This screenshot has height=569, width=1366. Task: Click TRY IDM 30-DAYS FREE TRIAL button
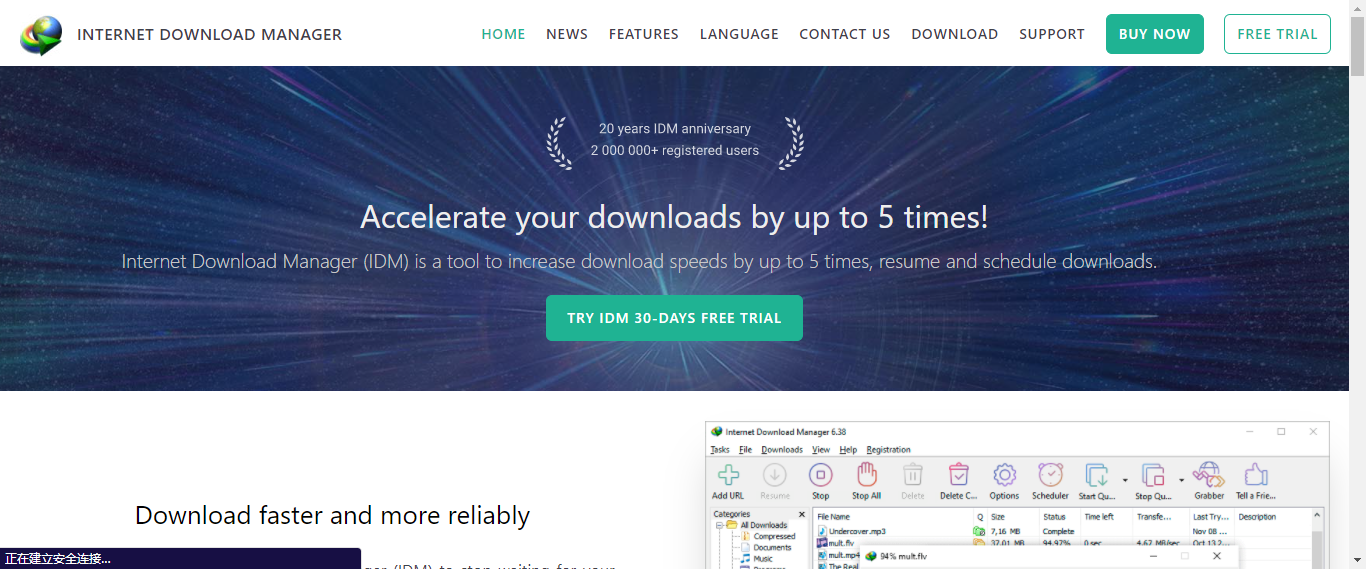674,318
